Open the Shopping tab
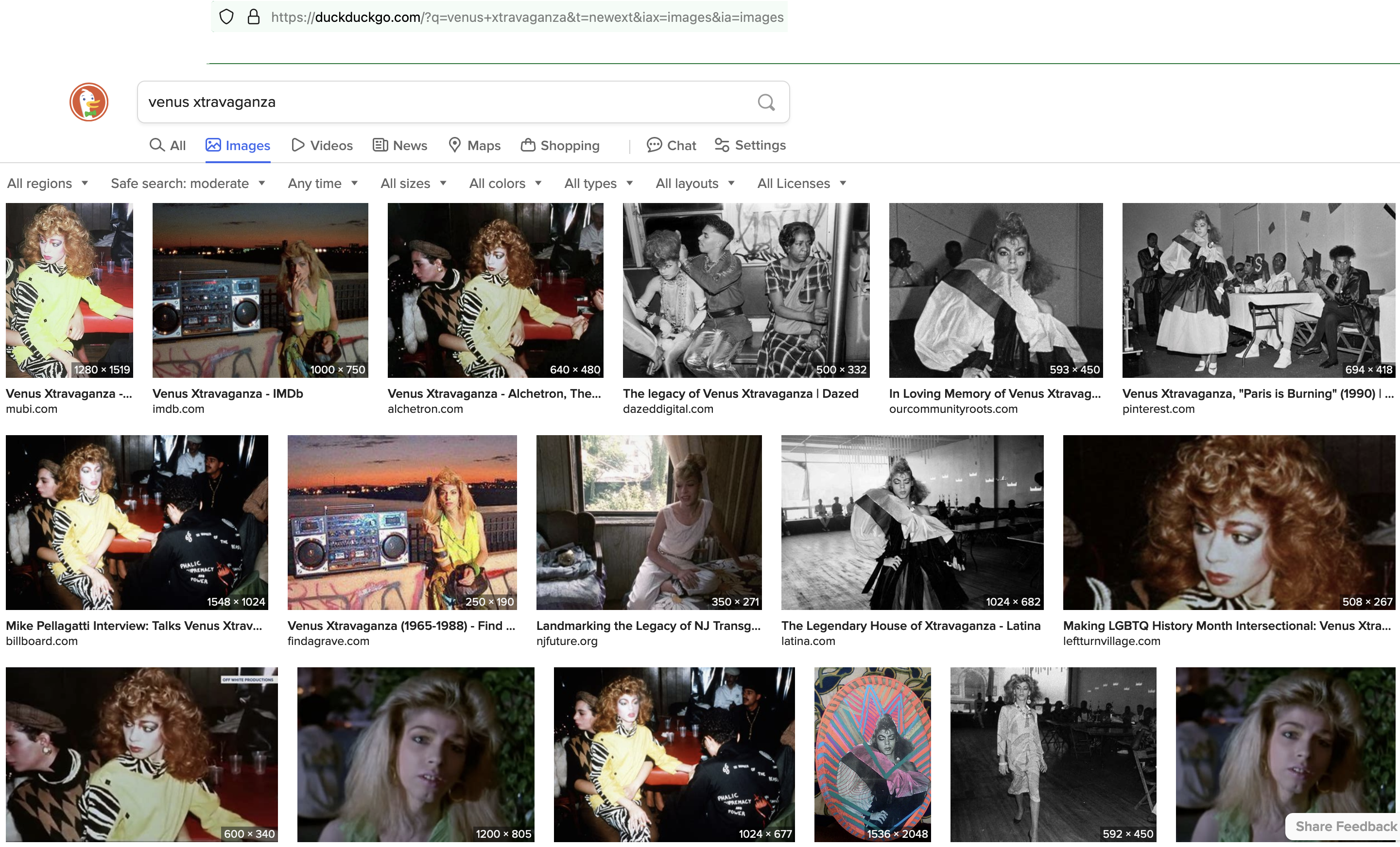Viewport: 1400px width, 847px height. (560, 145)
